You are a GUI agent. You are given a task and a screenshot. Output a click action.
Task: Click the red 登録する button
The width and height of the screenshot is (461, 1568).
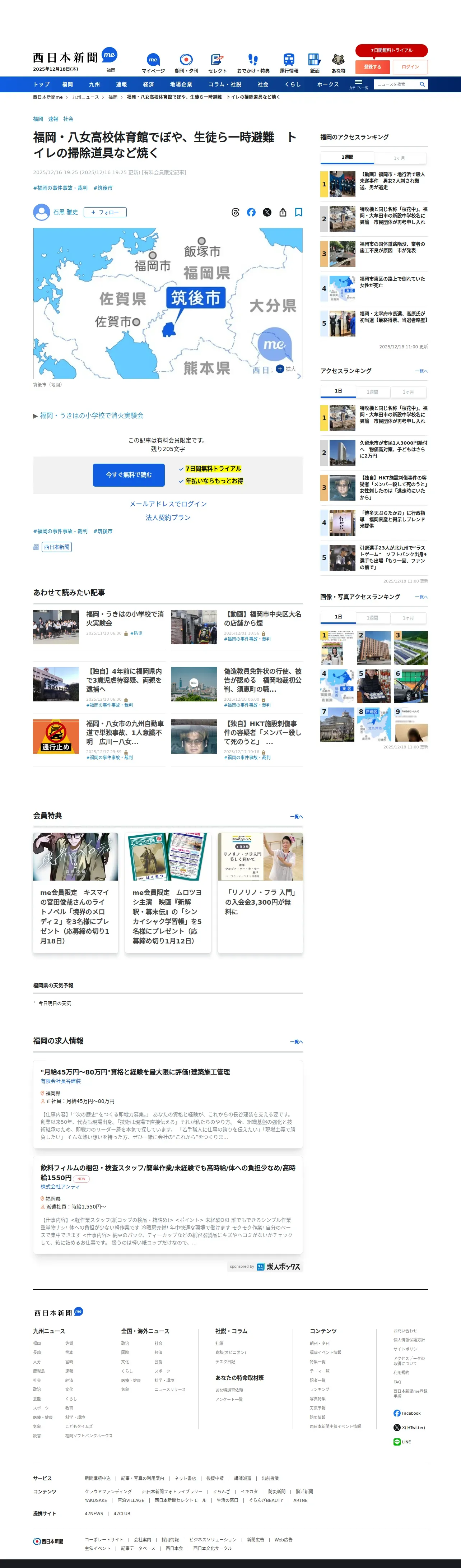click(372, 67)
